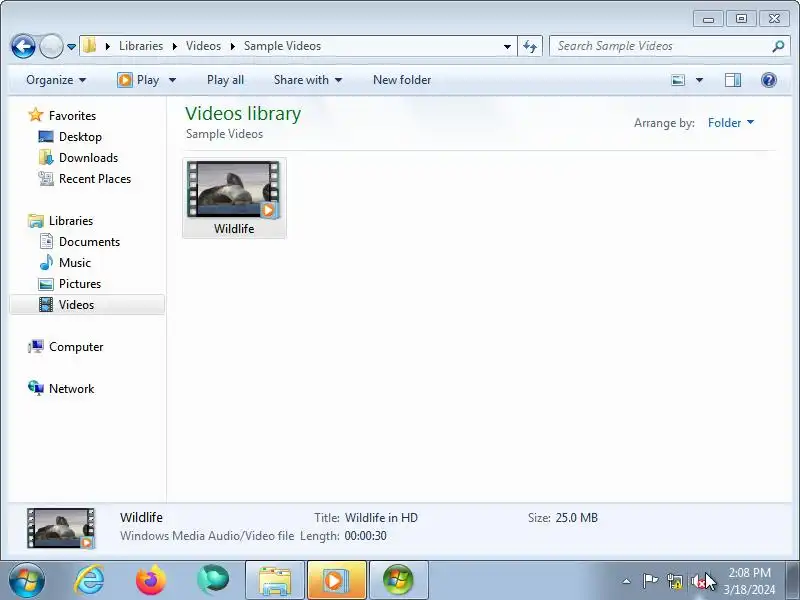Open Help with the question mark icon
The image size is (800, 600).
[x=768, y=80]
